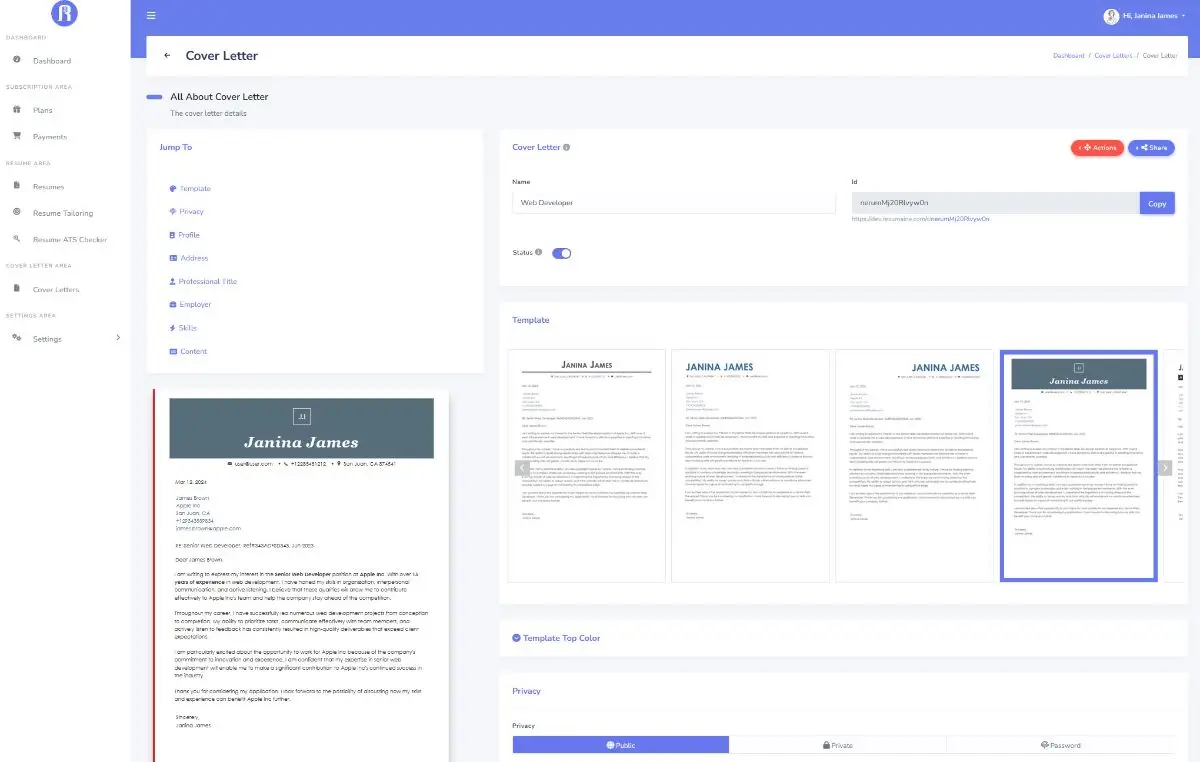This screenshot has width=1200, height=762.
Task: Open Settings from the sidebar menu
Action: [x=47, y=339]
